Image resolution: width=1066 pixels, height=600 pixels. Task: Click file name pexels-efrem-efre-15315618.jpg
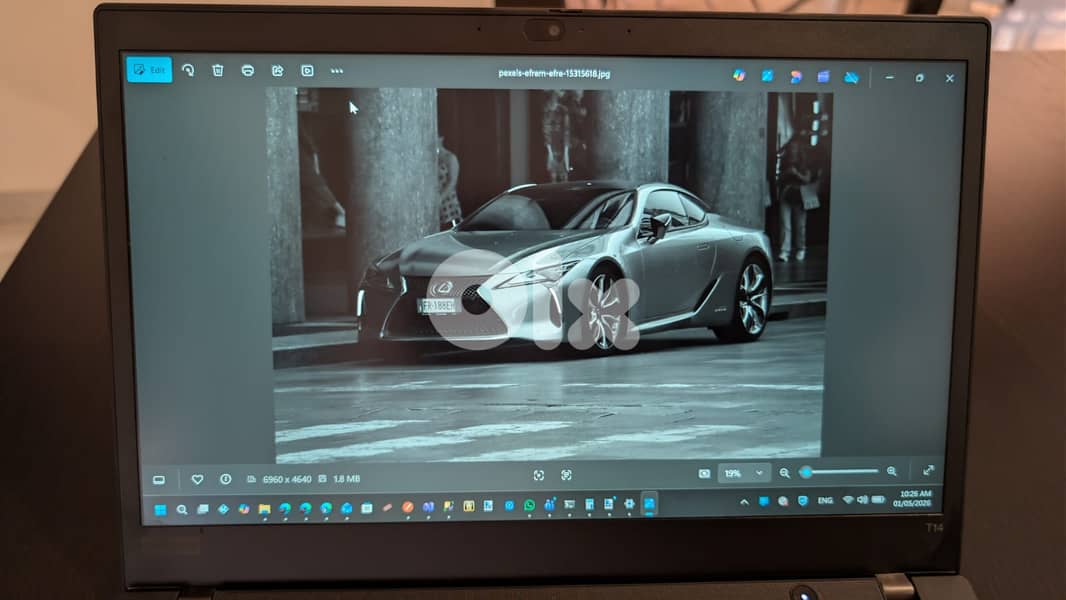[x=554, y=73]
